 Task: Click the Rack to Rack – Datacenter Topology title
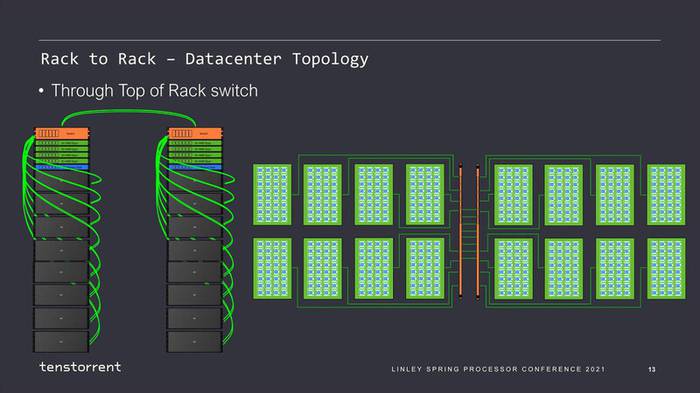coord(204,59)
